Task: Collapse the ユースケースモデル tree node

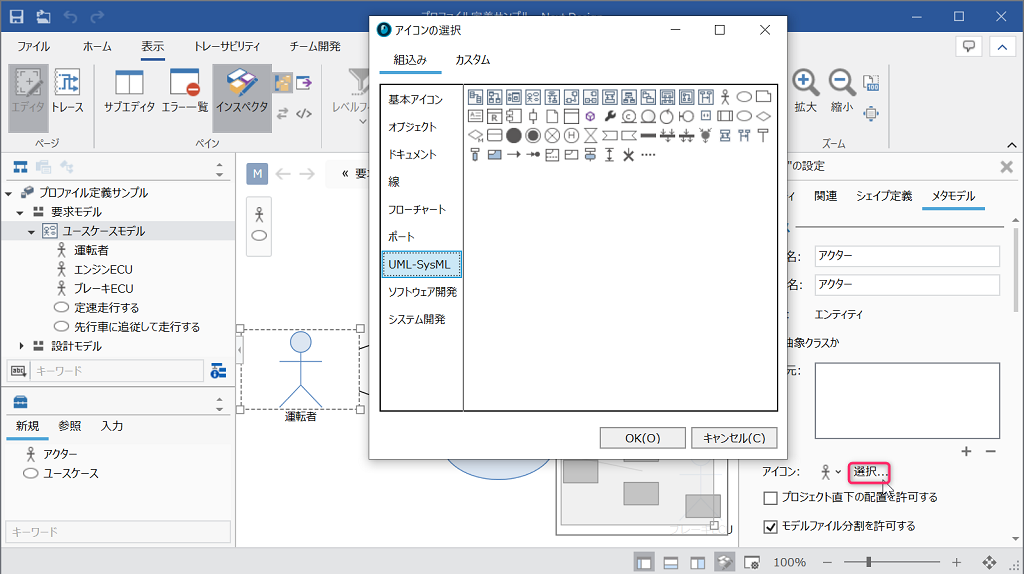Action: (31, 231)
